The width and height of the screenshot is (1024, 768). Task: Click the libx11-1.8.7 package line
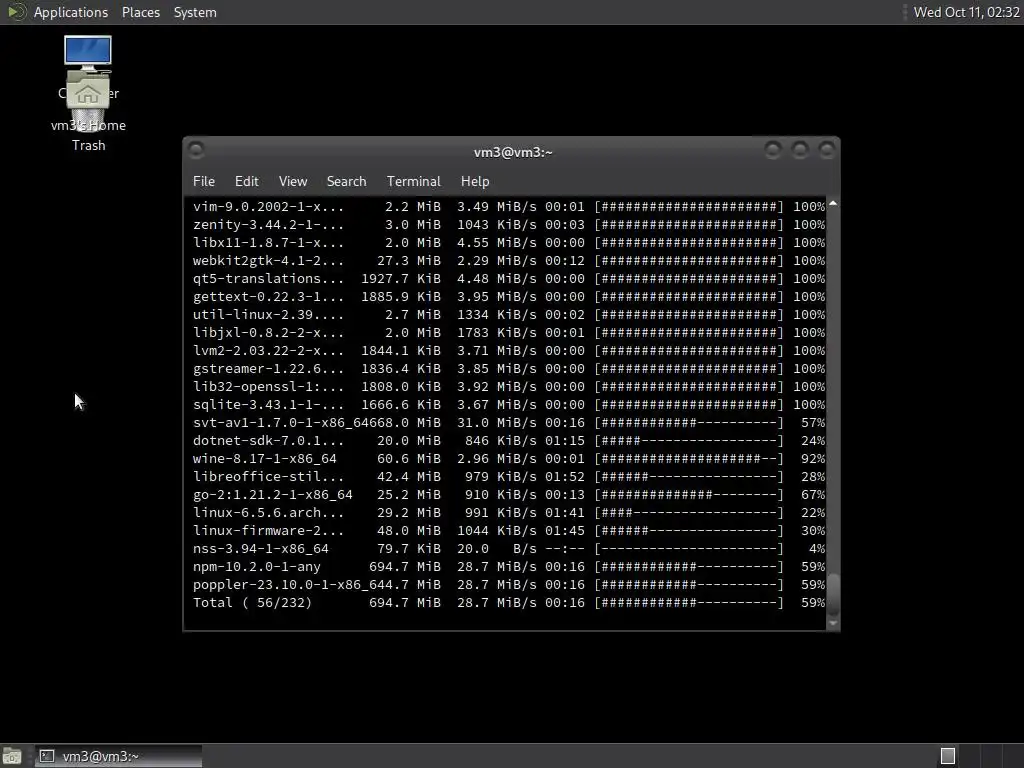point(509,242)
